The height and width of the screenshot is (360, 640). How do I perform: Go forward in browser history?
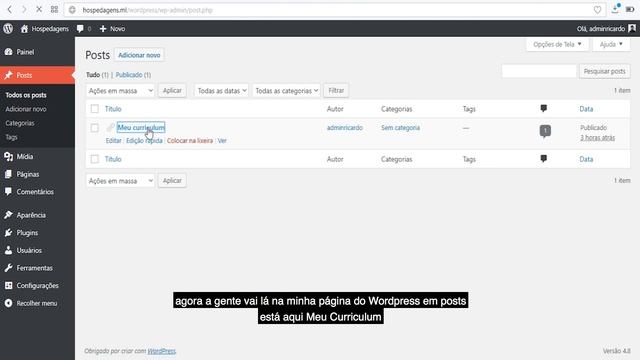click(x=24, y=9)
